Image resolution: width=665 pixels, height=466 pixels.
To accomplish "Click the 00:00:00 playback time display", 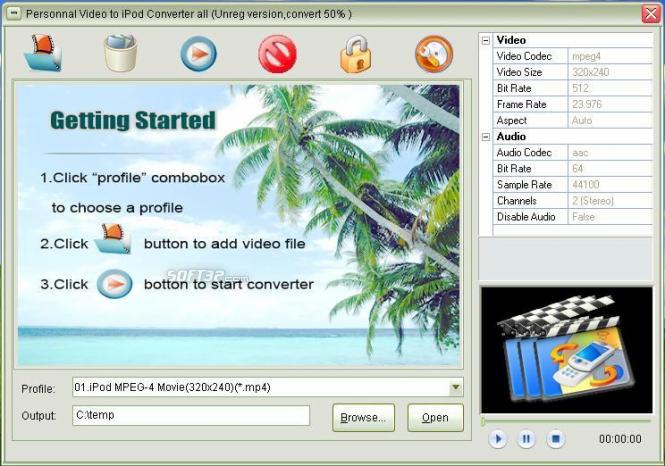I will [x=620, y=439].
